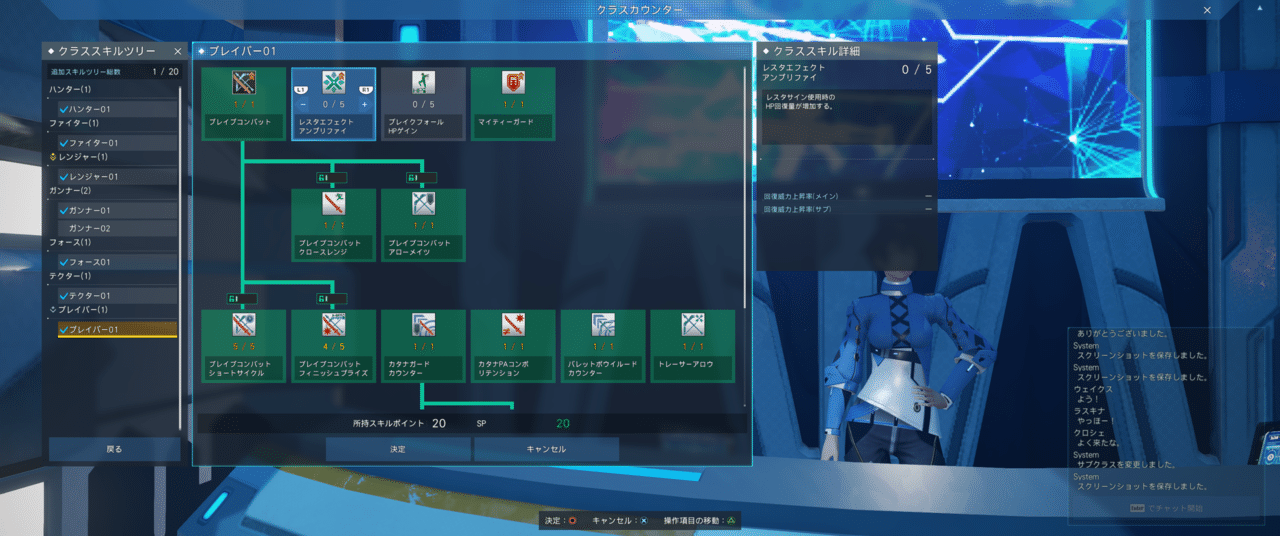This screenshot has height=536, width=1280.
Task: Close the クラススキルツリー panel
Action: tap(177, 51)
